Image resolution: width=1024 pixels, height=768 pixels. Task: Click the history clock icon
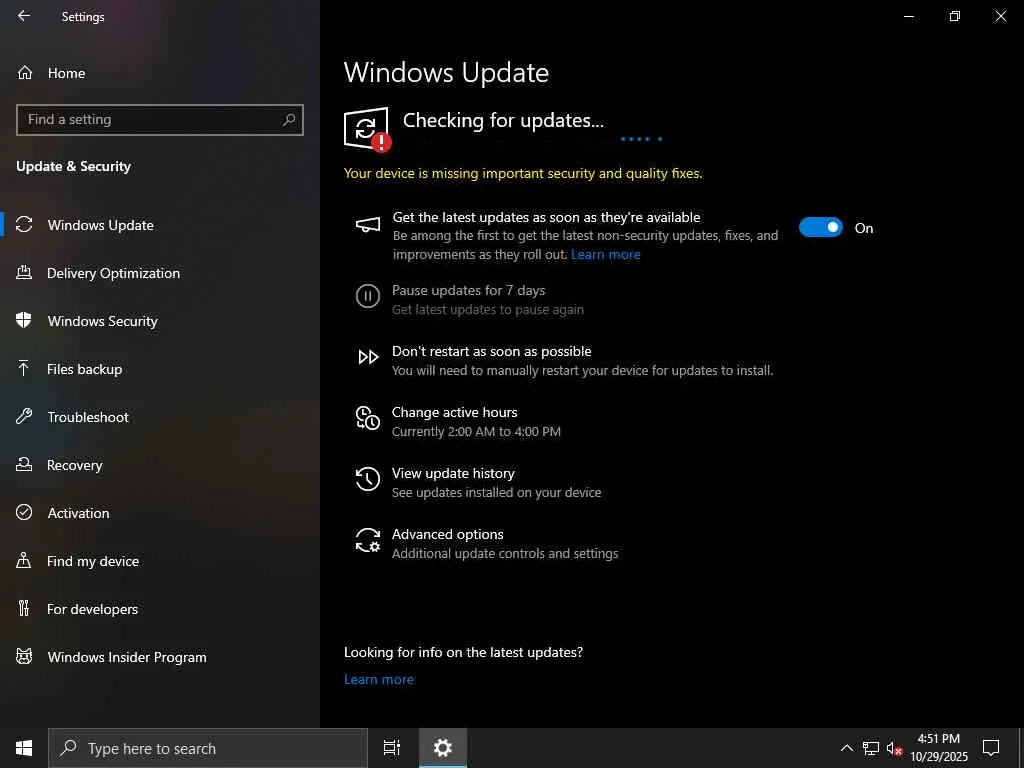(x=368, y=479)
